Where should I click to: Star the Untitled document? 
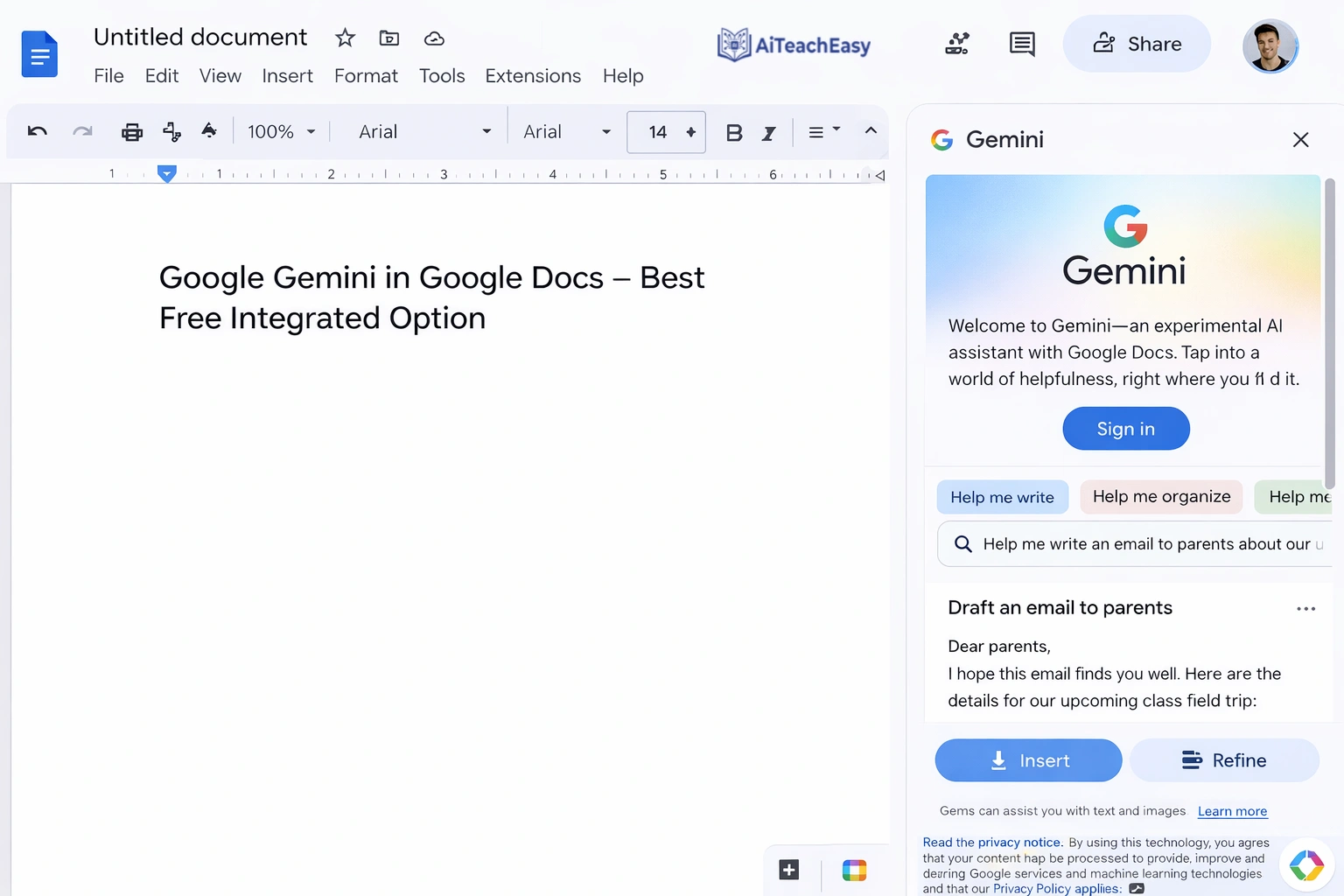(344, 38)
